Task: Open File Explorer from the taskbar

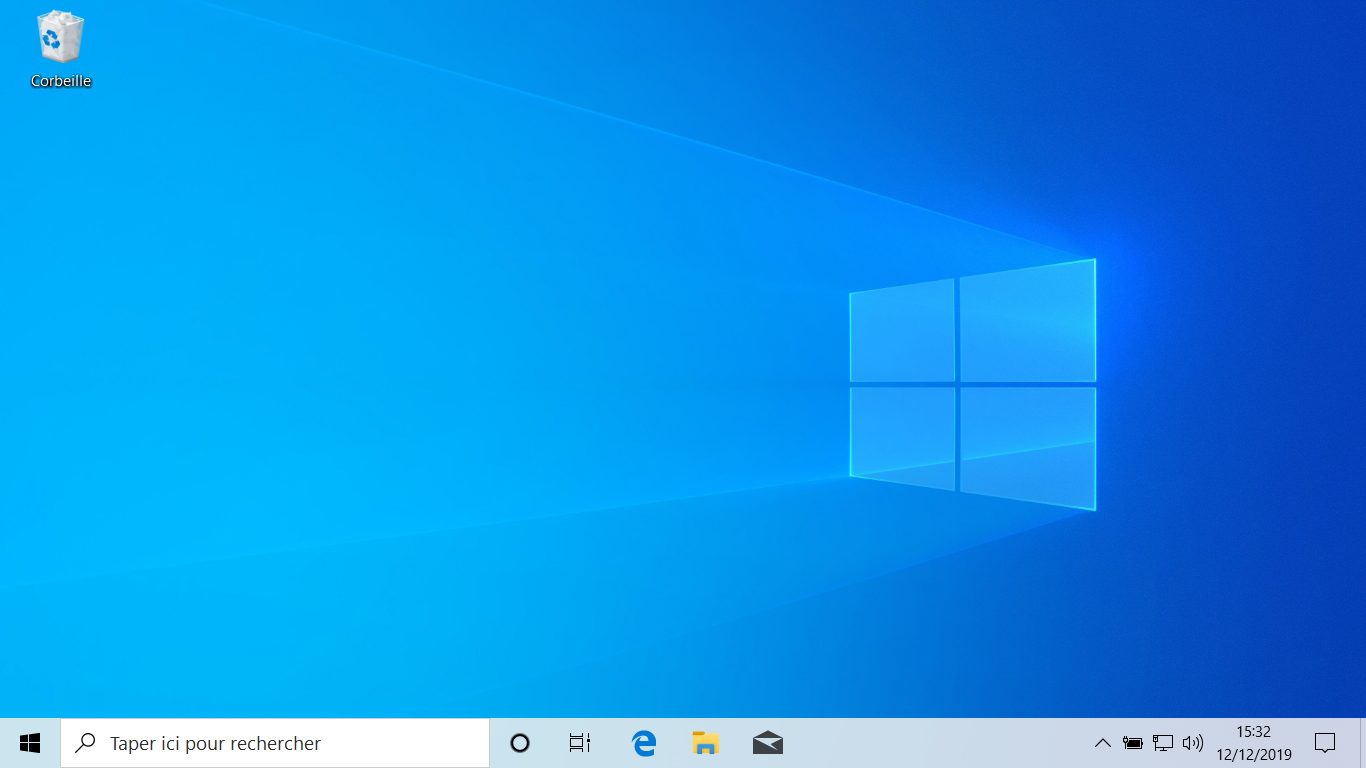Action: tap(706, 743)
